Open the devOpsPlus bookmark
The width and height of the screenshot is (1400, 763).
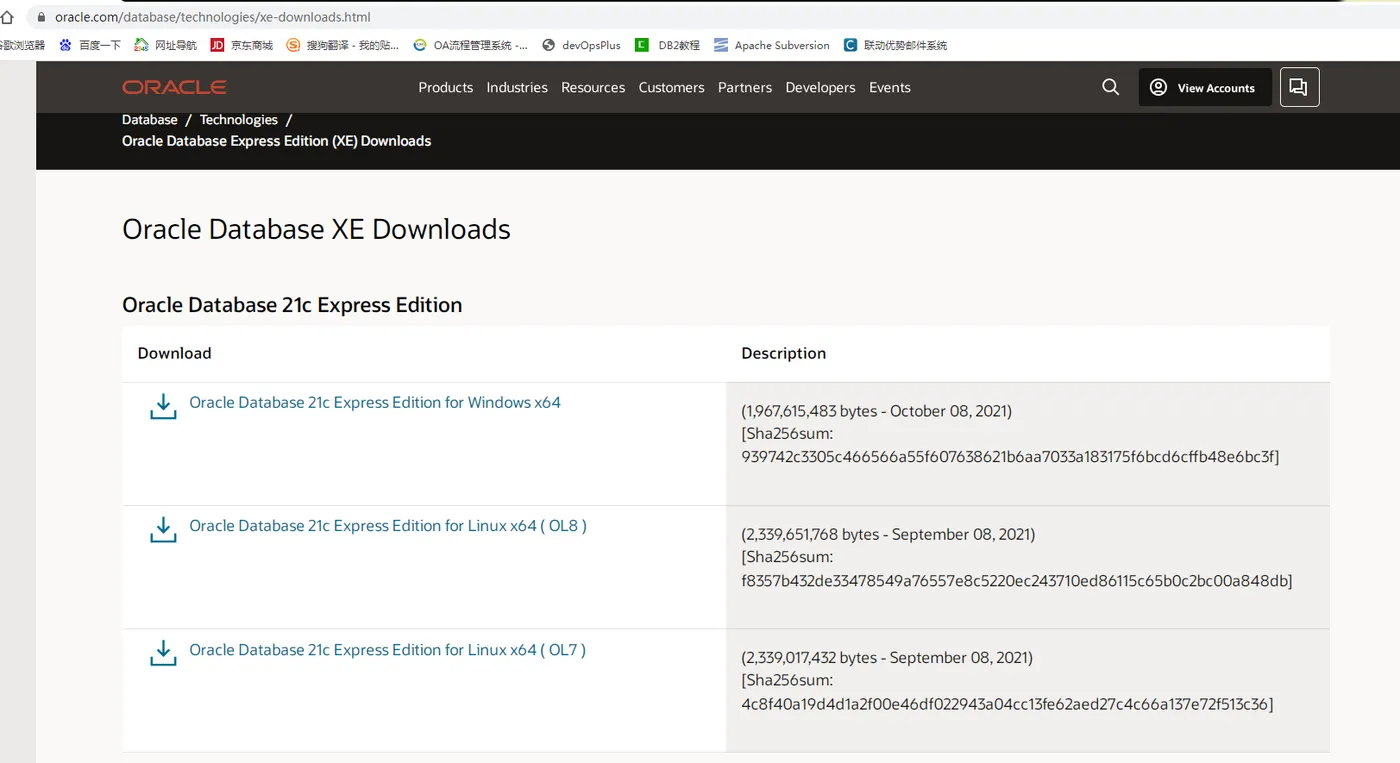pyautogui.click(x=581, y=45)
